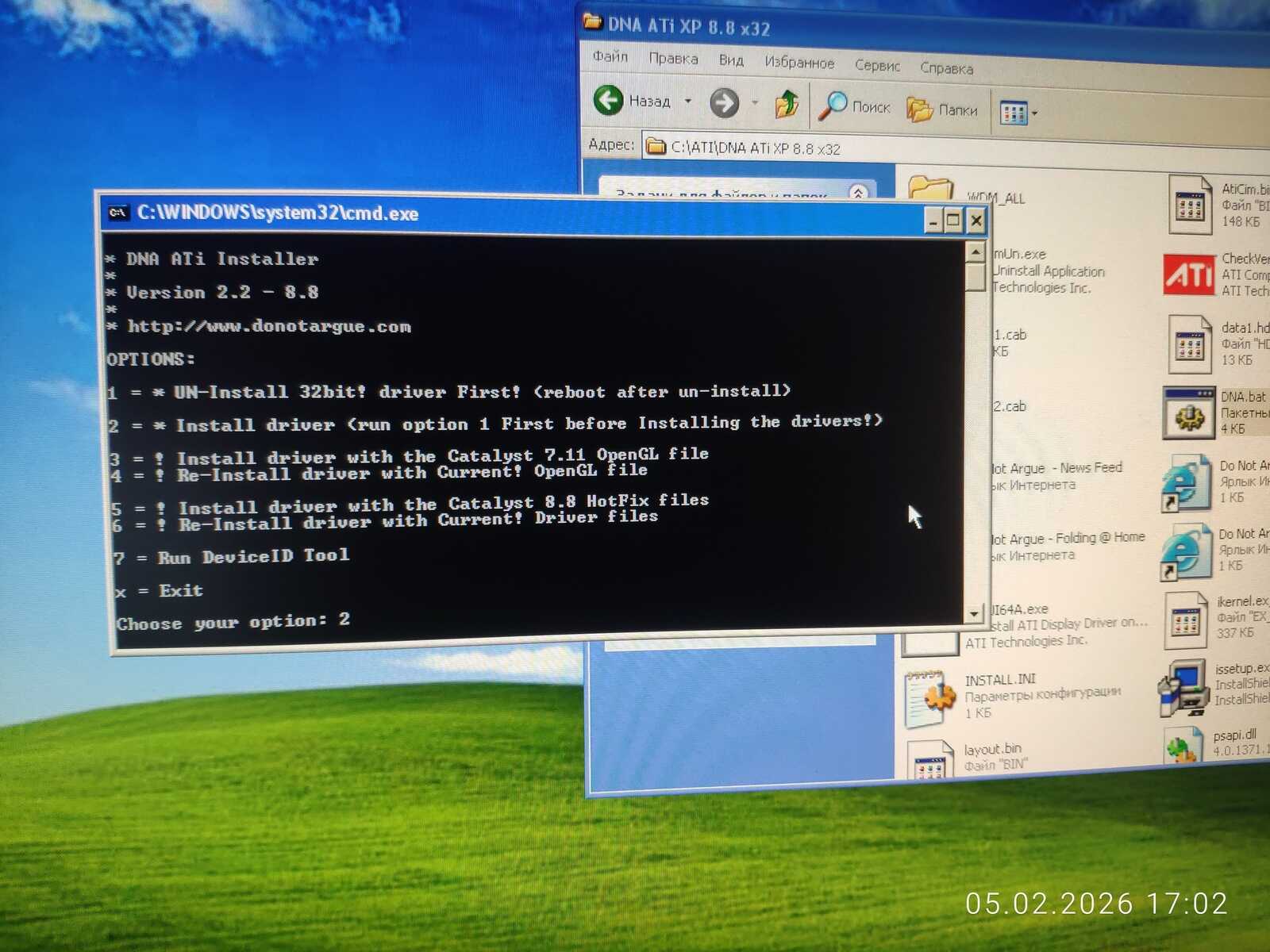Image resolution: width=1270 pixels, height=952 pixels.
Task: Select the layout.bin file icon
Action: pyautogui.click(x=929, y=759)
